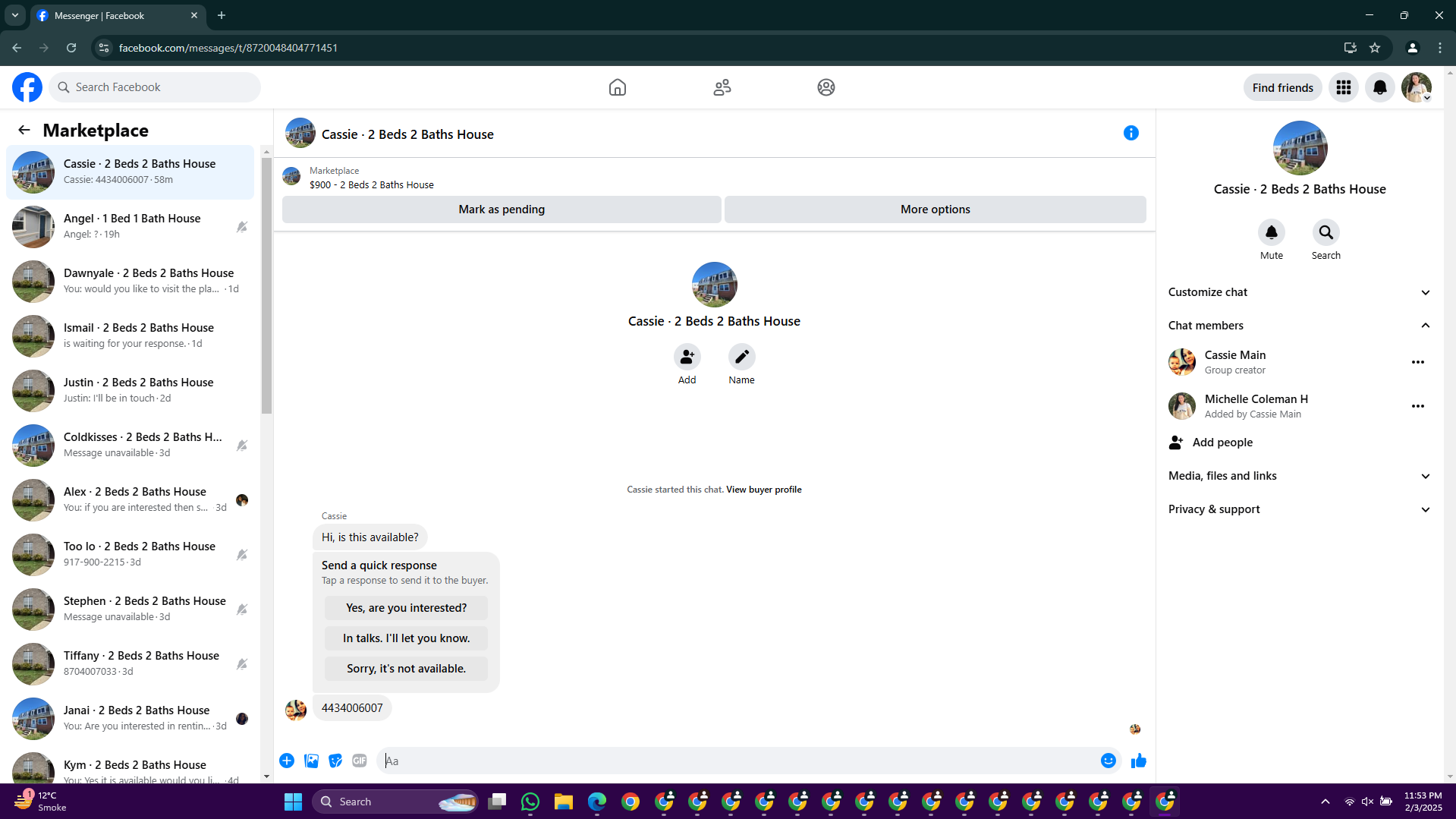Open Ismail · 2 Beds 2 Baths House chat
The image size is (1456, 819).
pos(130,336)
